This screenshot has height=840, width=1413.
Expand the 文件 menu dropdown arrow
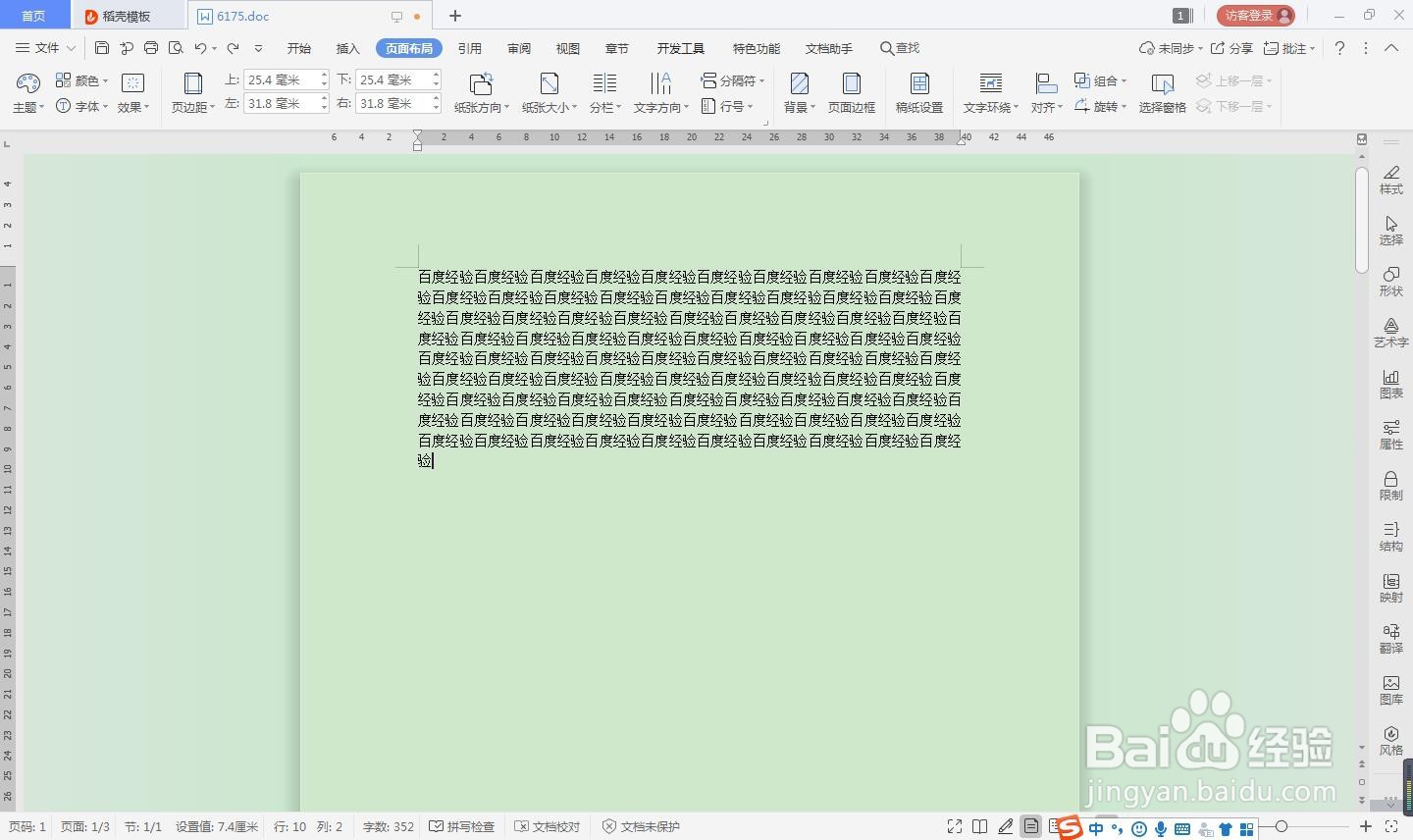[71, 48]
